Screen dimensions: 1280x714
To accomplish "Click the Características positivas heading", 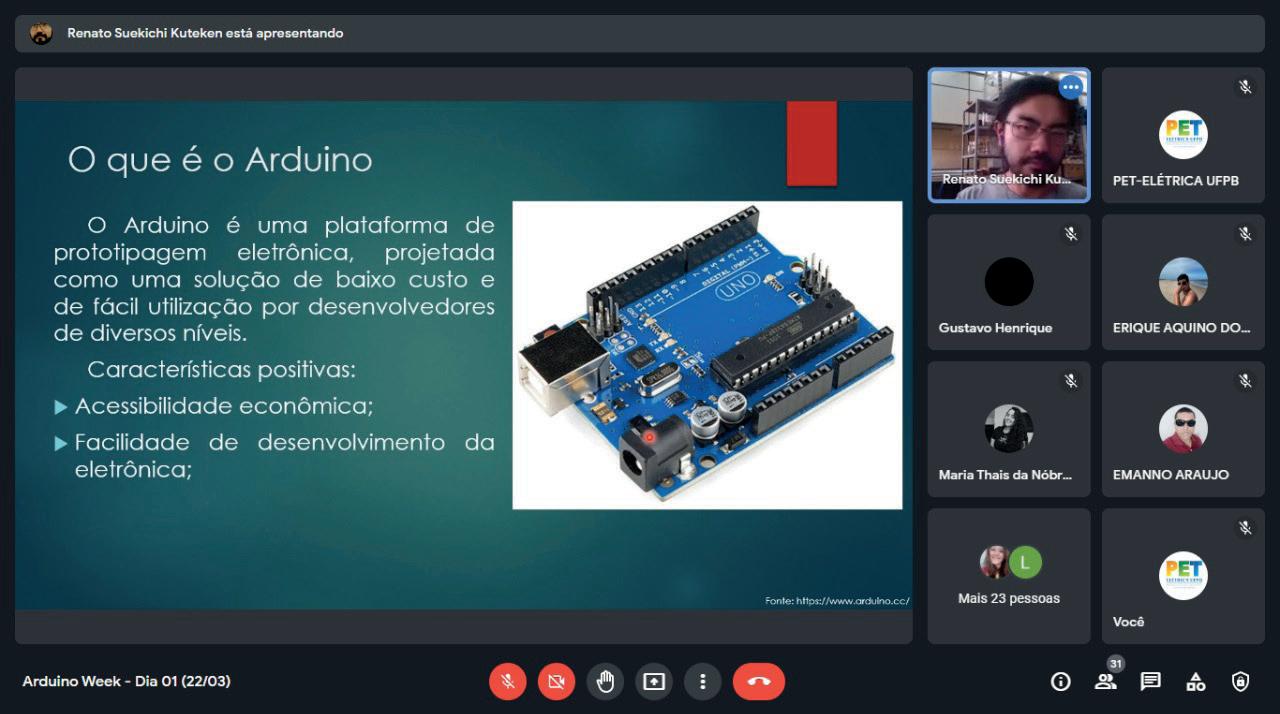I will [221, 370].
